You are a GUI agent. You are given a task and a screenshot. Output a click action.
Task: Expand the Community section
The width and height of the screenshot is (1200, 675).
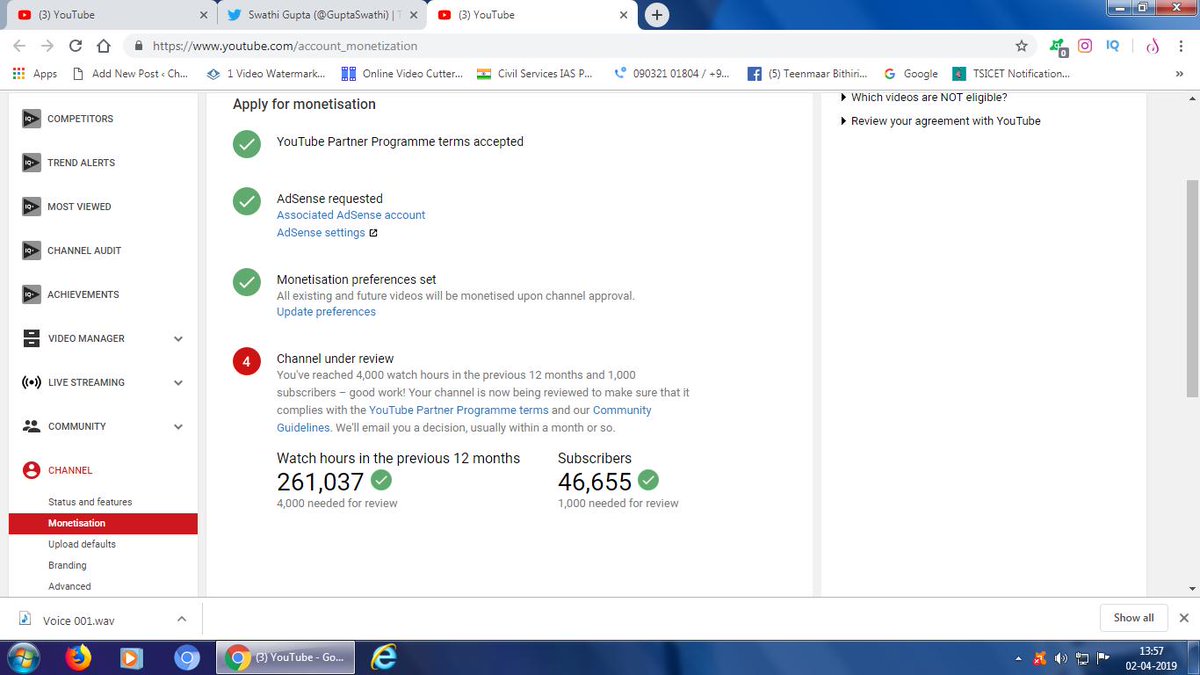178,427
